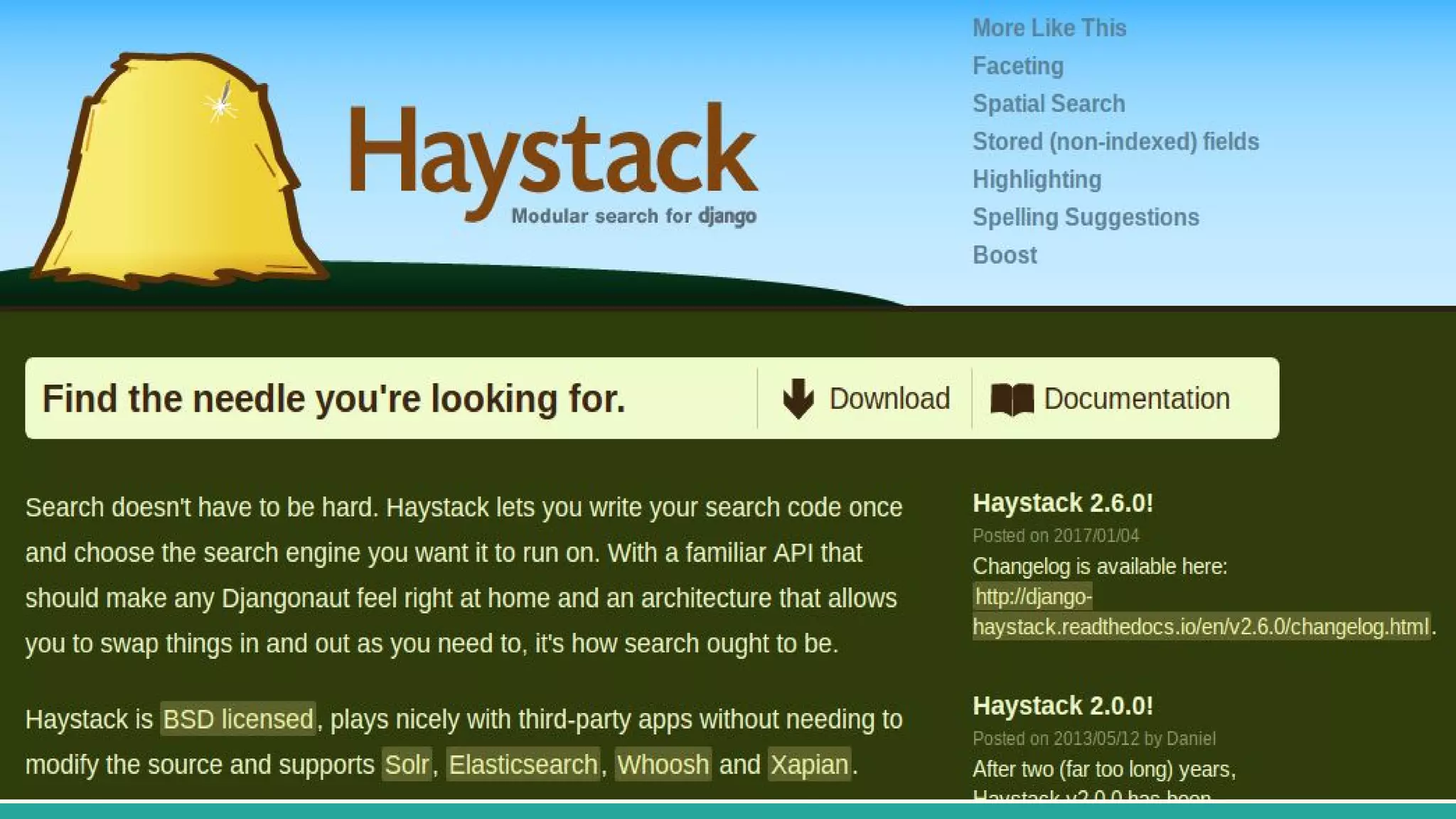1456x819 pixels.
Task: Click the open book Documentation icon
Action: click(x=1012, y=400)
